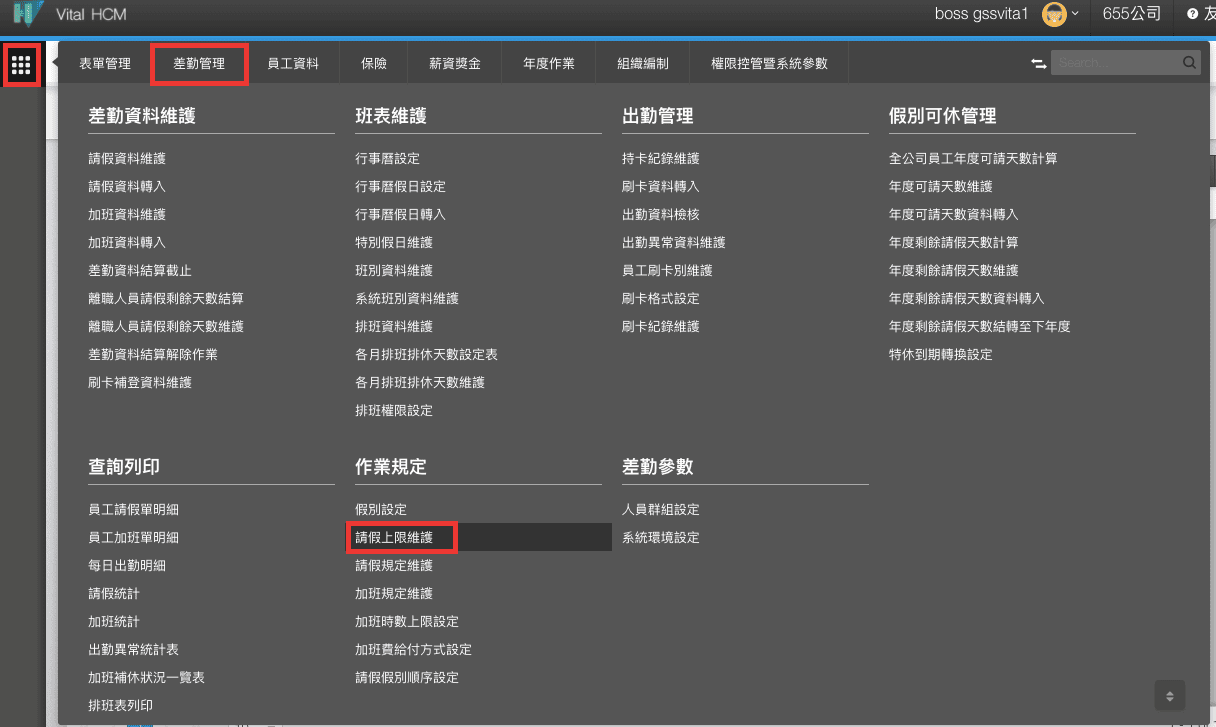Switch to the 差勤管理 tab
Screen dimensions: 1216x727
199,64
